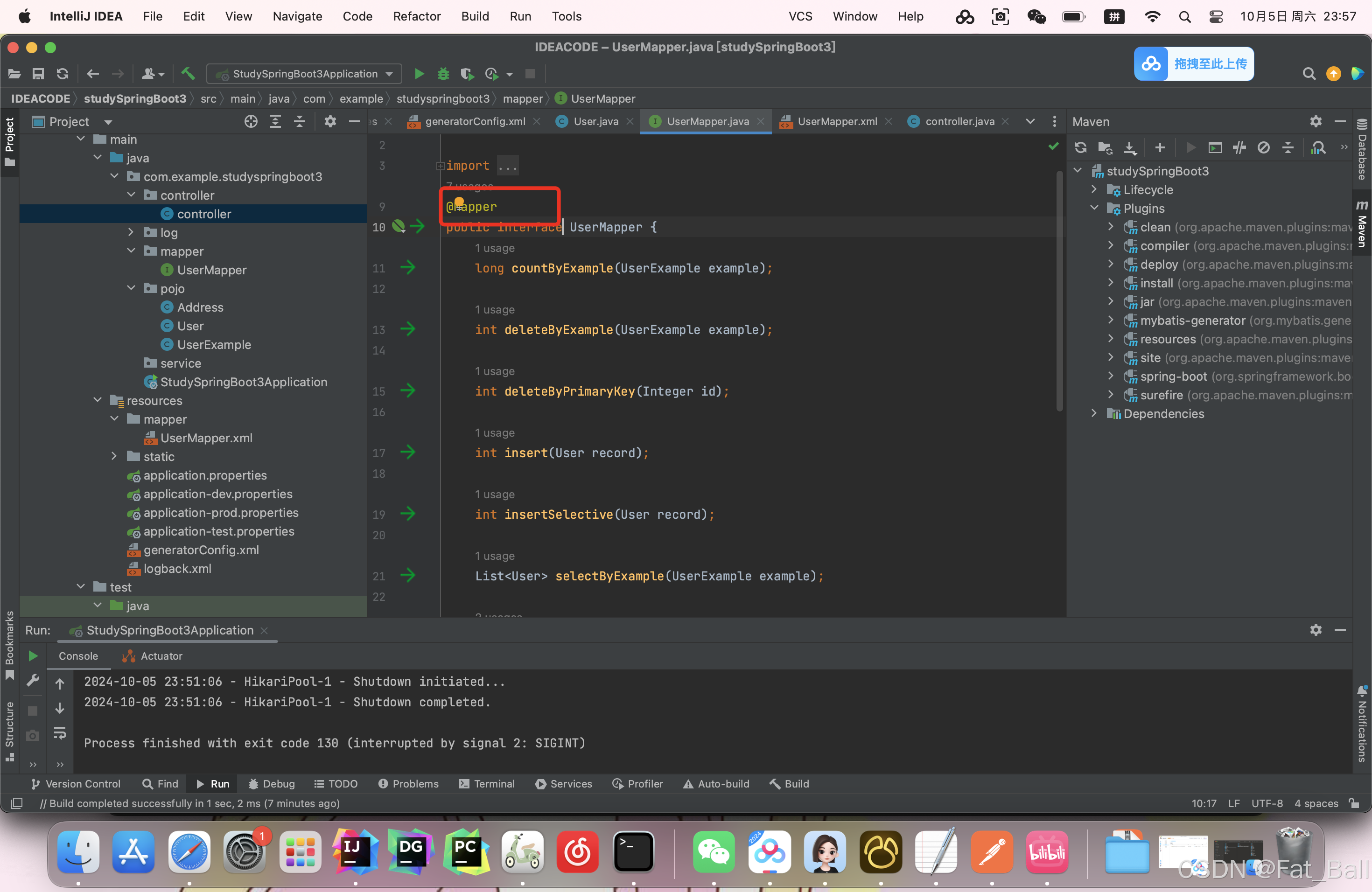Open Maven settings gear in the Maven panel

1316,122
